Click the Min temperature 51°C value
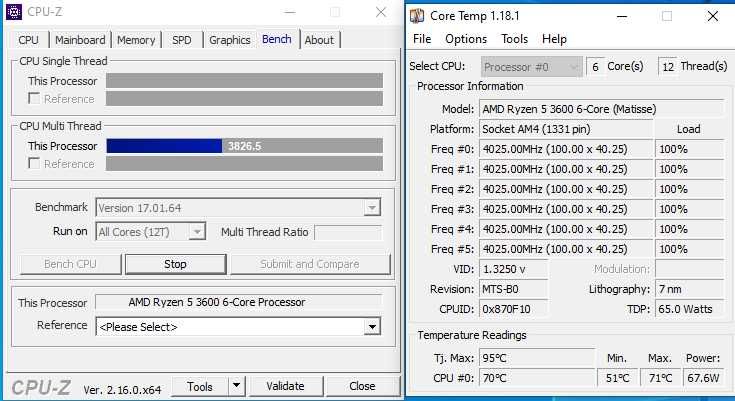 click(617, 378)
